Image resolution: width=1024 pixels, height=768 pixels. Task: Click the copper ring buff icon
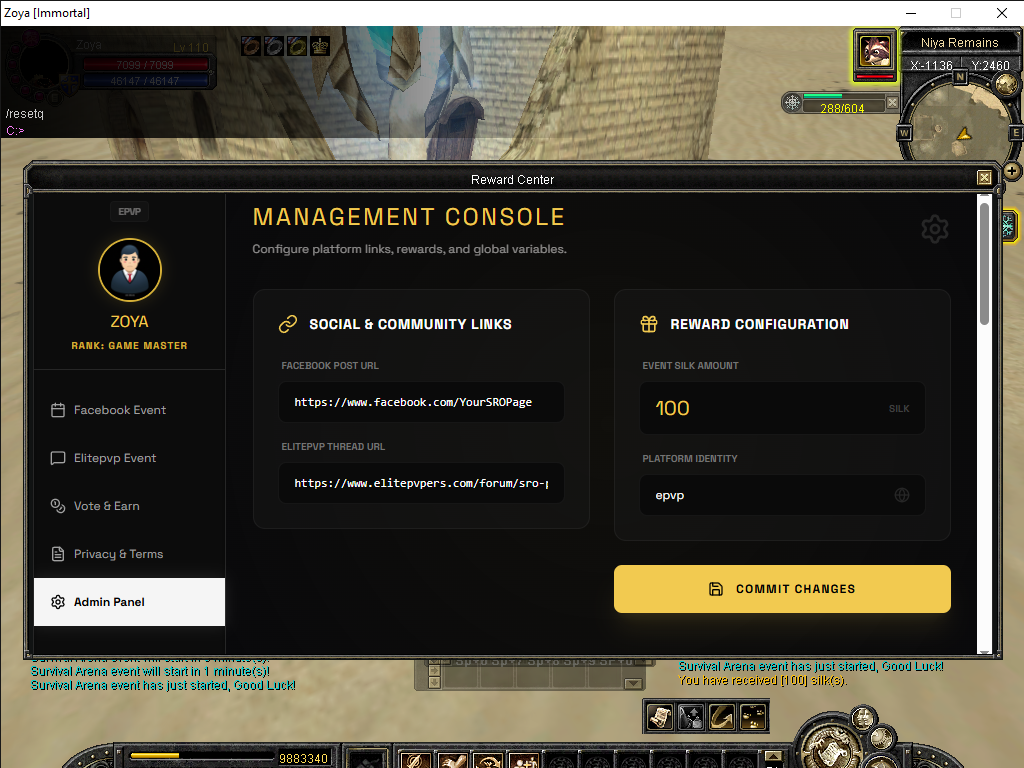pos(251,46)
